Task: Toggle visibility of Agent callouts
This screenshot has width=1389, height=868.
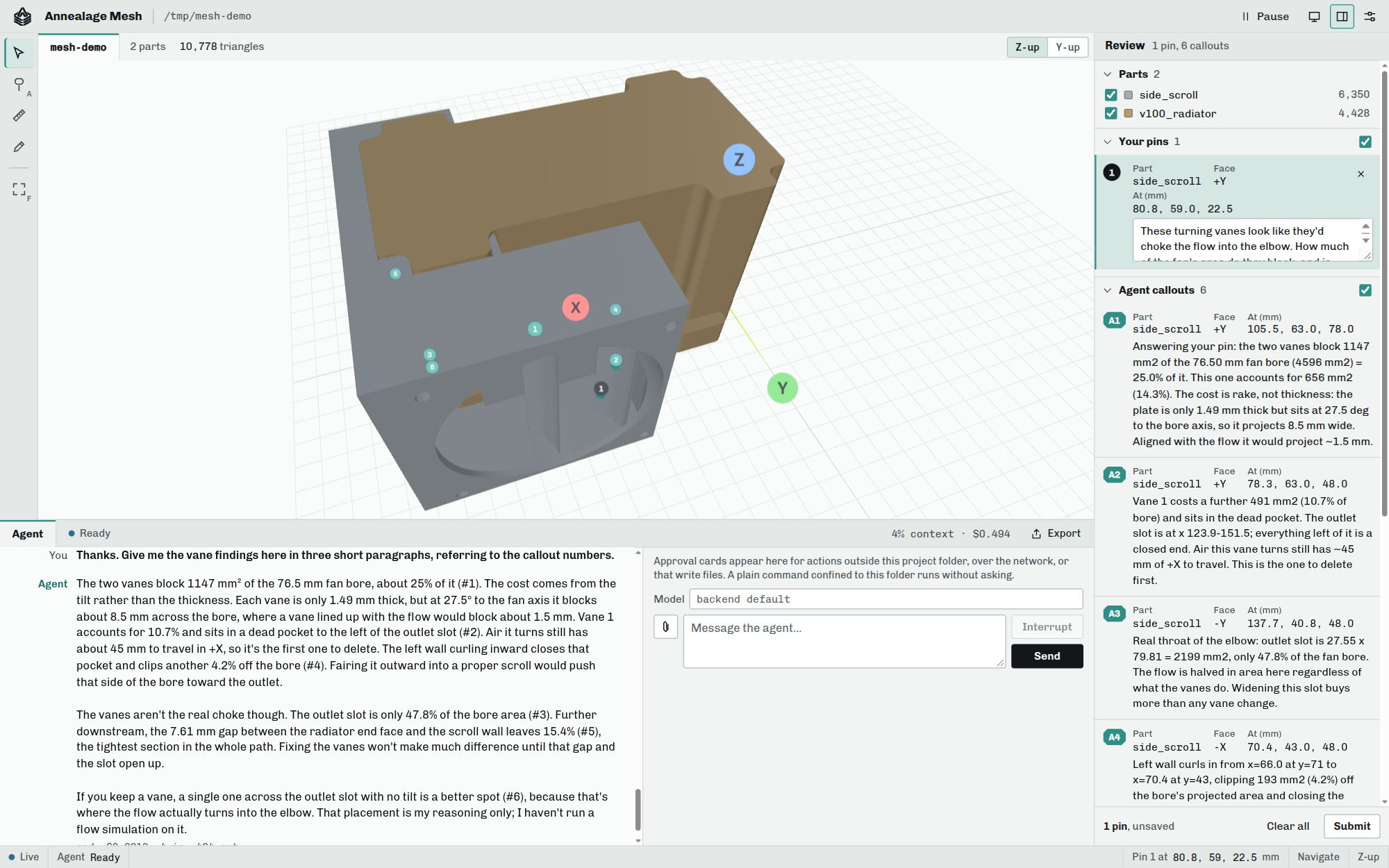Action: click(x=1365, y=290)
